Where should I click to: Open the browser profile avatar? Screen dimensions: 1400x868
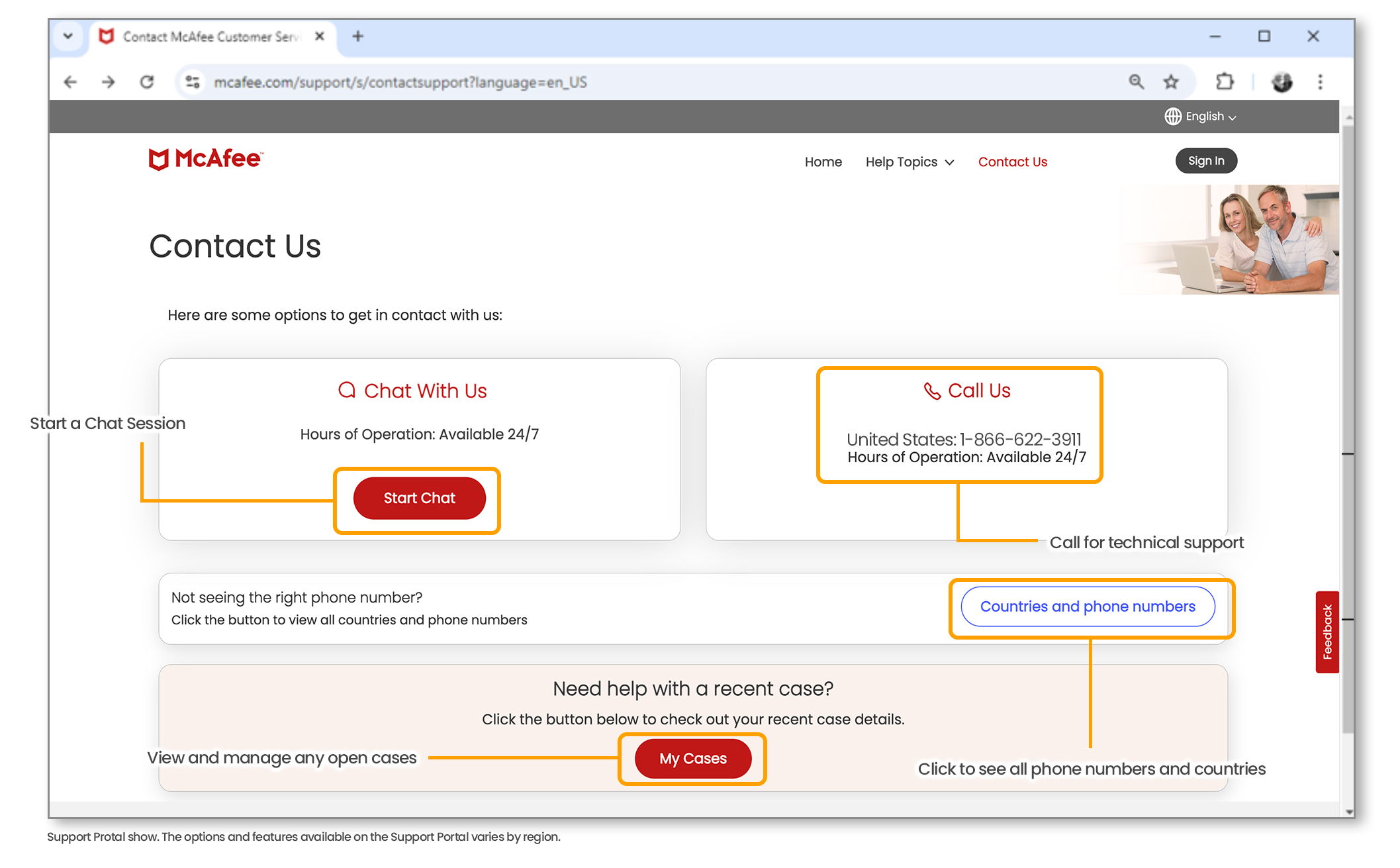coord(1282,81)
